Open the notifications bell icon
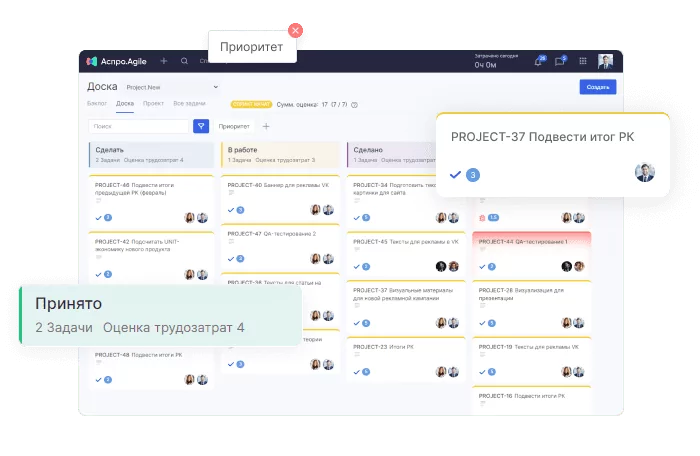The height and width of the screenshot is (456, 700). click(x=538, y=61)
